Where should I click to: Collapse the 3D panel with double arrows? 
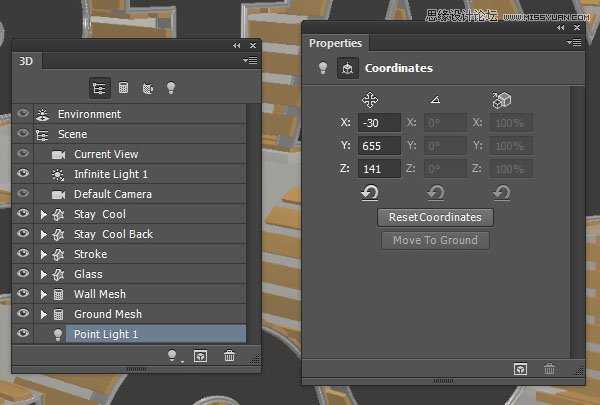pyautogui.click(x=236, y=45)
